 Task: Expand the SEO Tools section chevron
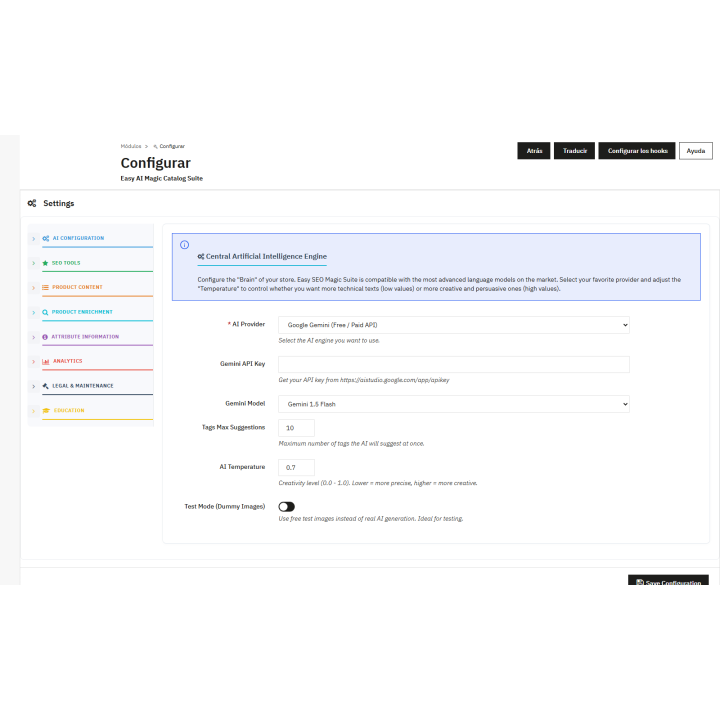34,264
